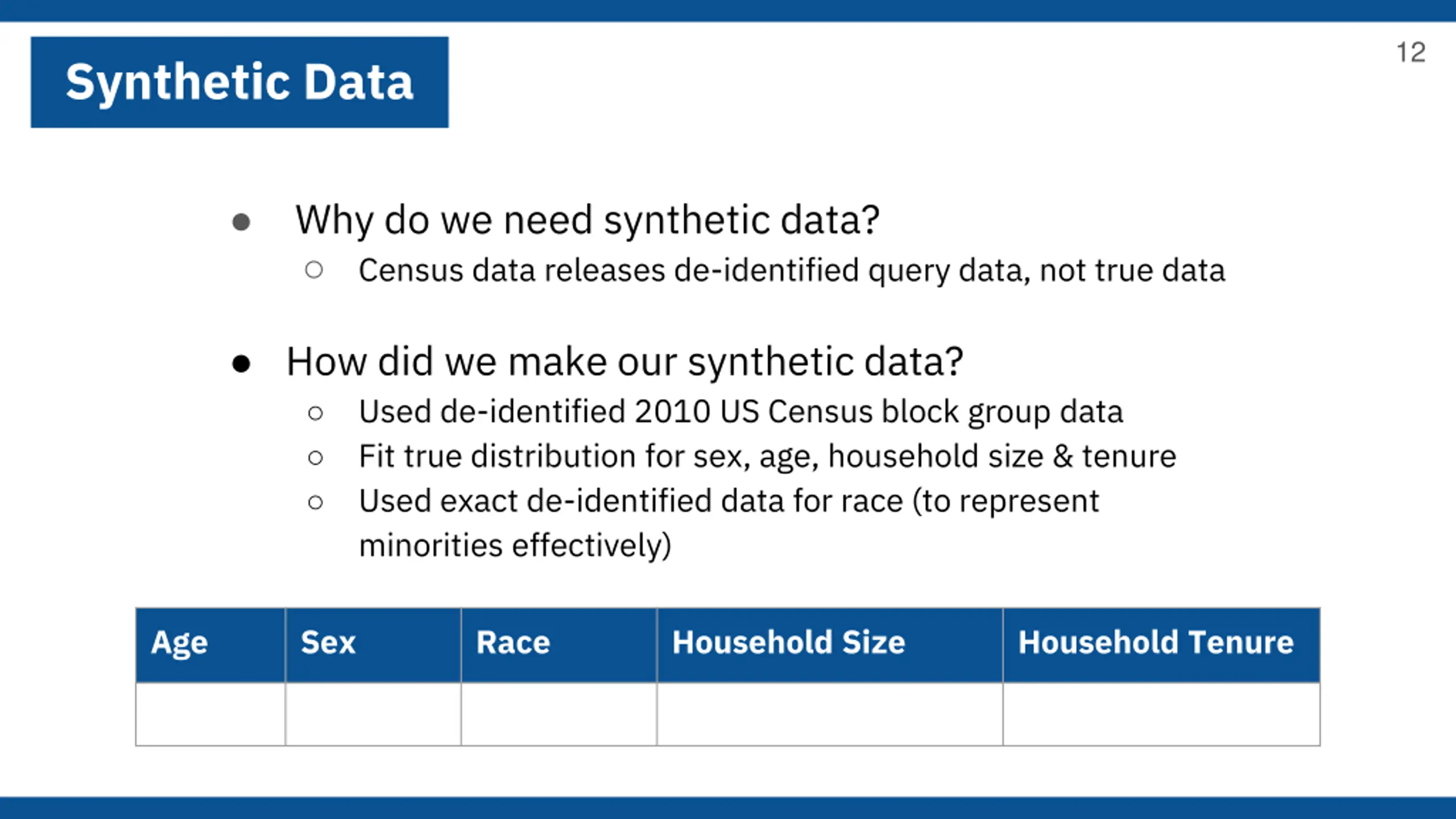The image size is (1456, 819).
Task: Select the 'Why do we need synthetic data?' bullet
Action: tap(587, 221)
